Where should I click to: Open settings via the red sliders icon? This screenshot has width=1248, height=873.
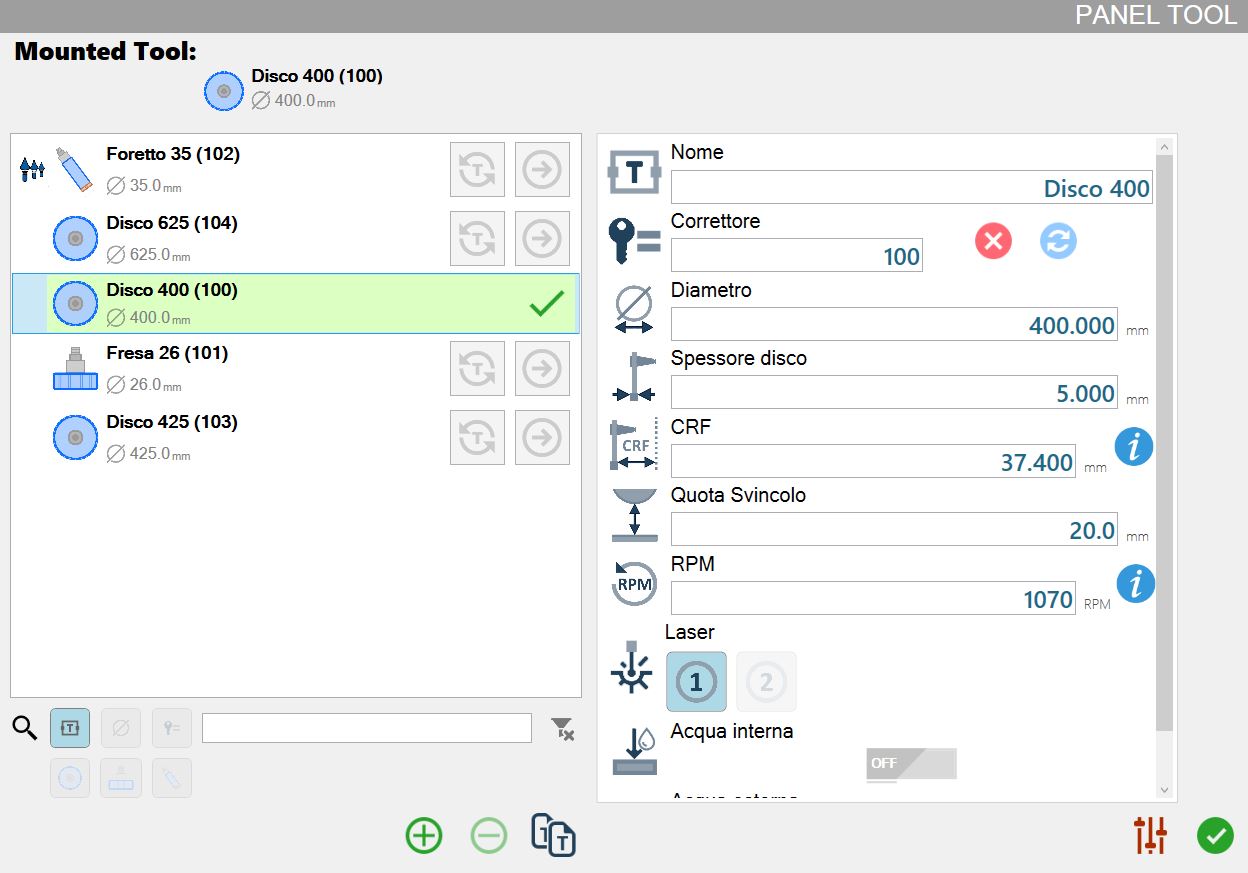pyautogui.click(x=1151, y=835)
